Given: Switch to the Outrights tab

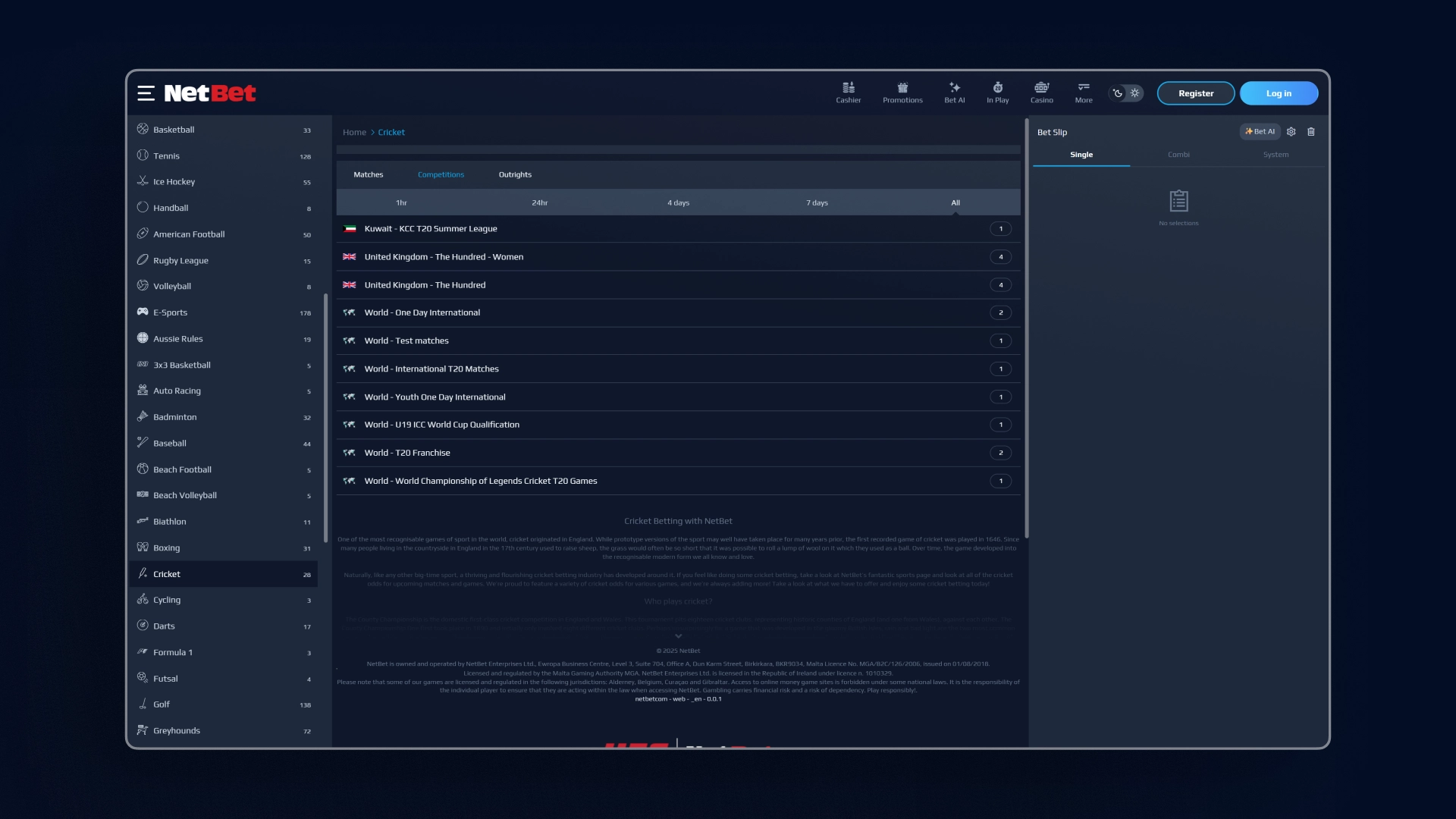Looking at the screenshot, I should point(515,174).
